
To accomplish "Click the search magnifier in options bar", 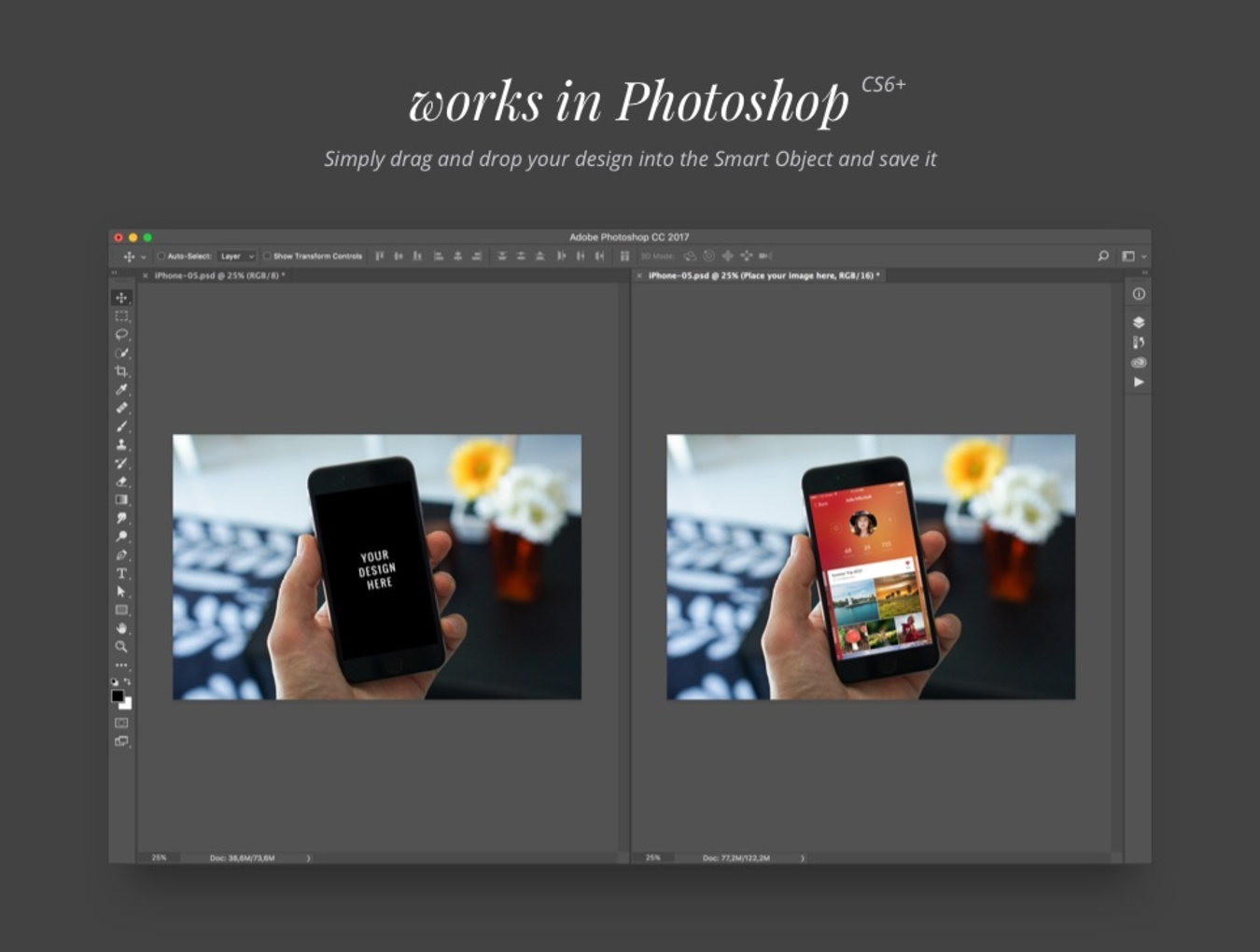I will [x=1103, y=256].
